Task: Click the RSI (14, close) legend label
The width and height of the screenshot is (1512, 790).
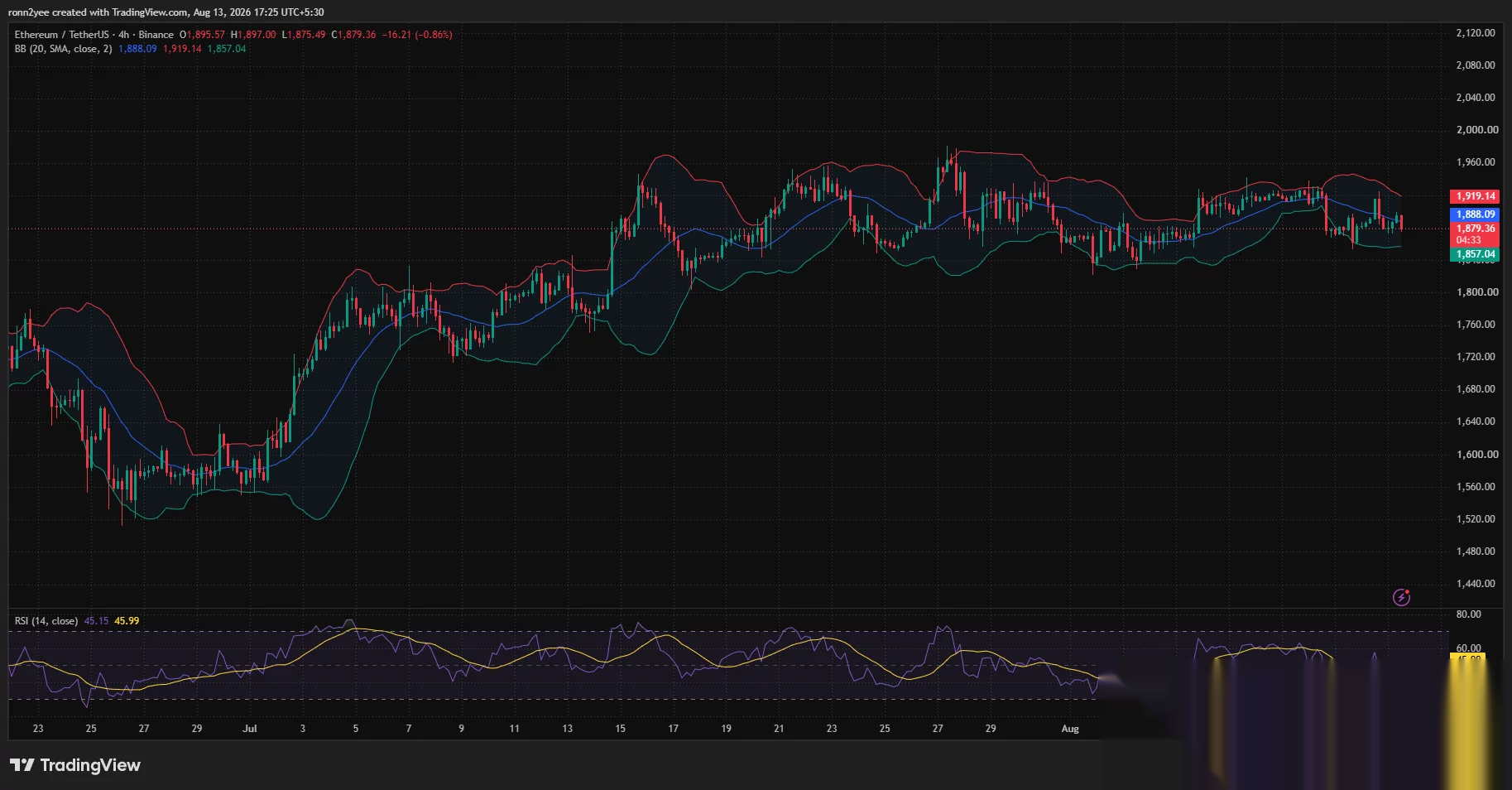Action: [46, 621]
